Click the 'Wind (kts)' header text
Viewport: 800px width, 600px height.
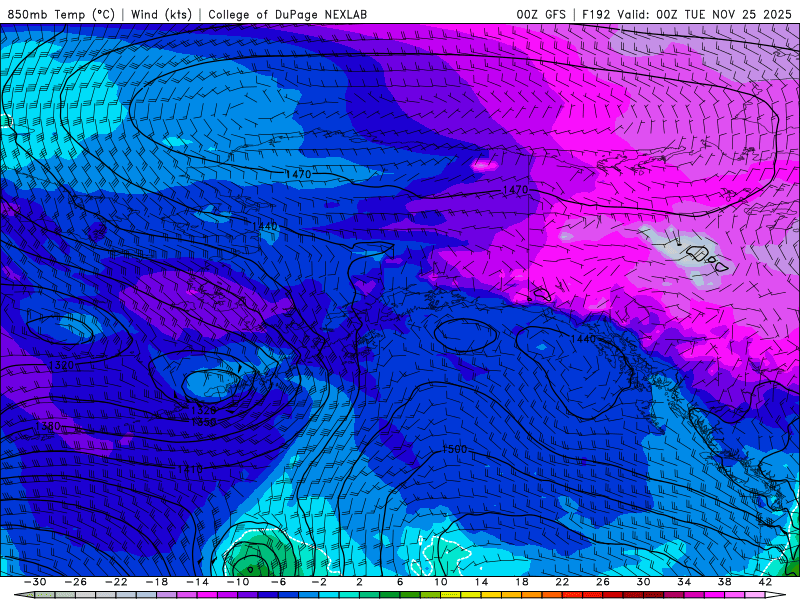(161, 14)
